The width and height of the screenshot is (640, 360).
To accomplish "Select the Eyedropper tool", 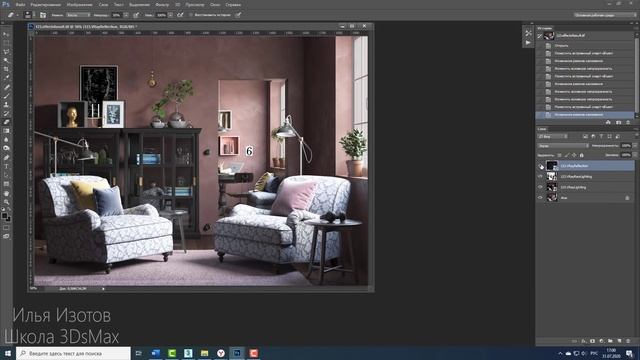I will [6, 78].
